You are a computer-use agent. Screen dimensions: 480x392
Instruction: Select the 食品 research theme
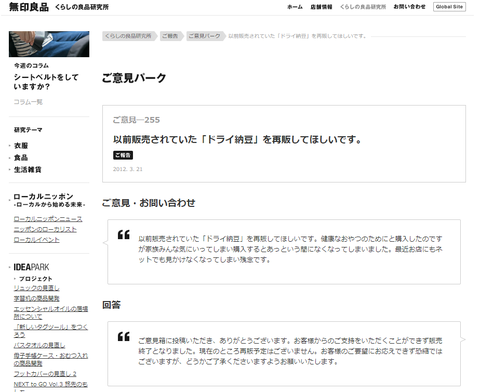click(21, 158)
